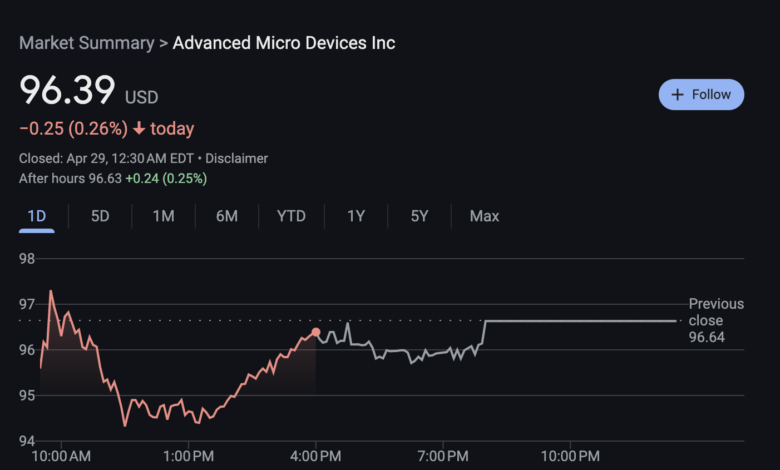
Task: Click the +0.24 (0.25%) after-hours change
Action: (166, 179)
